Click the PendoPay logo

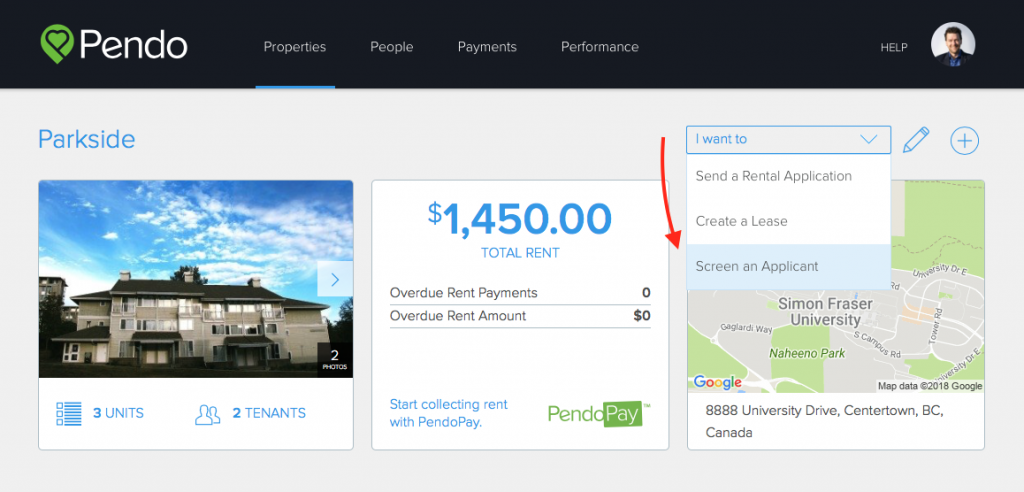(599, 414)
